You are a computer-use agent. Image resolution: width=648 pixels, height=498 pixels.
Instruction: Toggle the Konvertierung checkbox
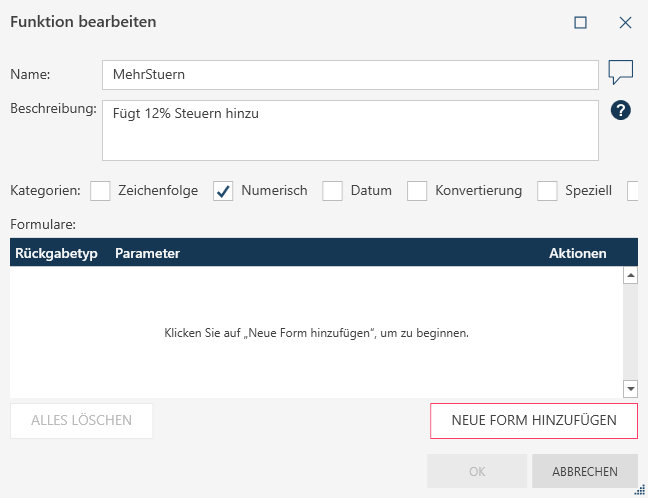point(417,191)
